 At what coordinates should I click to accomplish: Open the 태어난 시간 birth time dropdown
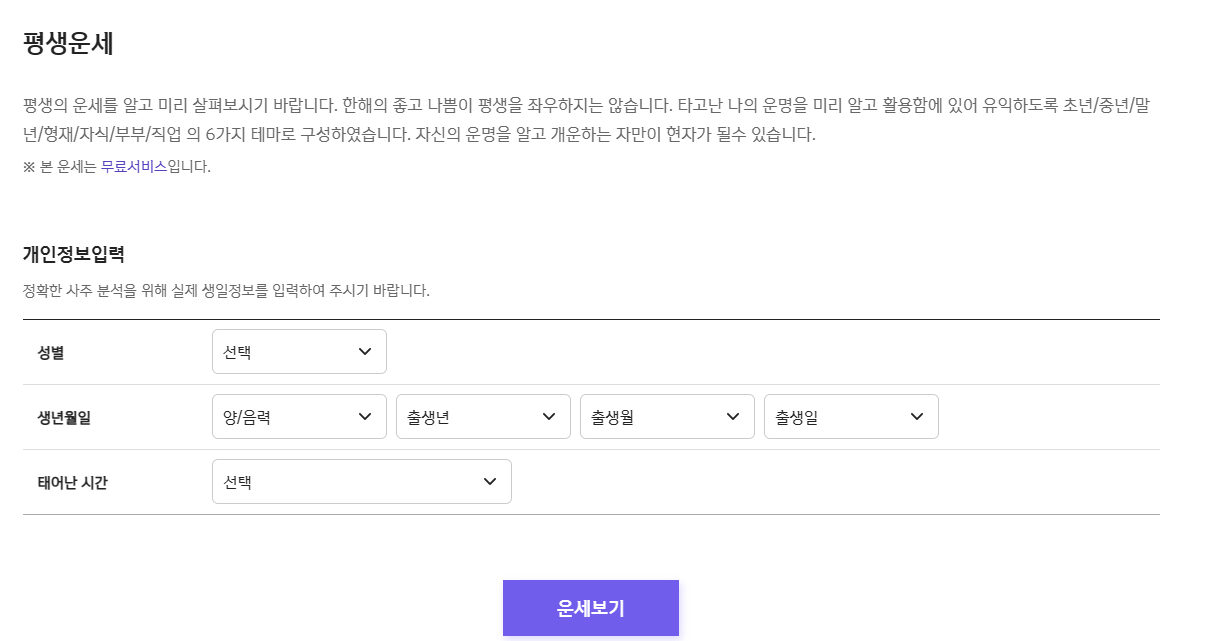pos(362,481)
